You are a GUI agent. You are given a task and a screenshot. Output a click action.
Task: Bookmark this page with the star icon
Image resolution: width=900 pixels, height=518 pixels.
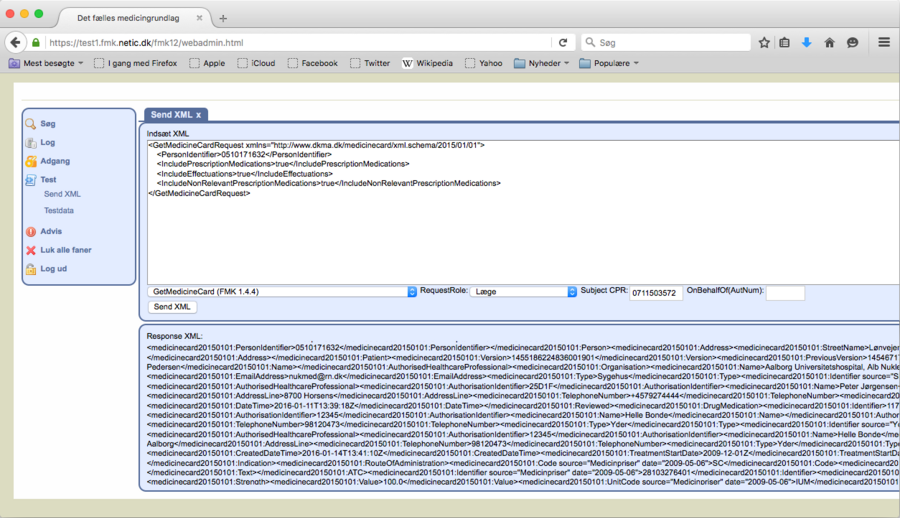[x=764, y=43]
